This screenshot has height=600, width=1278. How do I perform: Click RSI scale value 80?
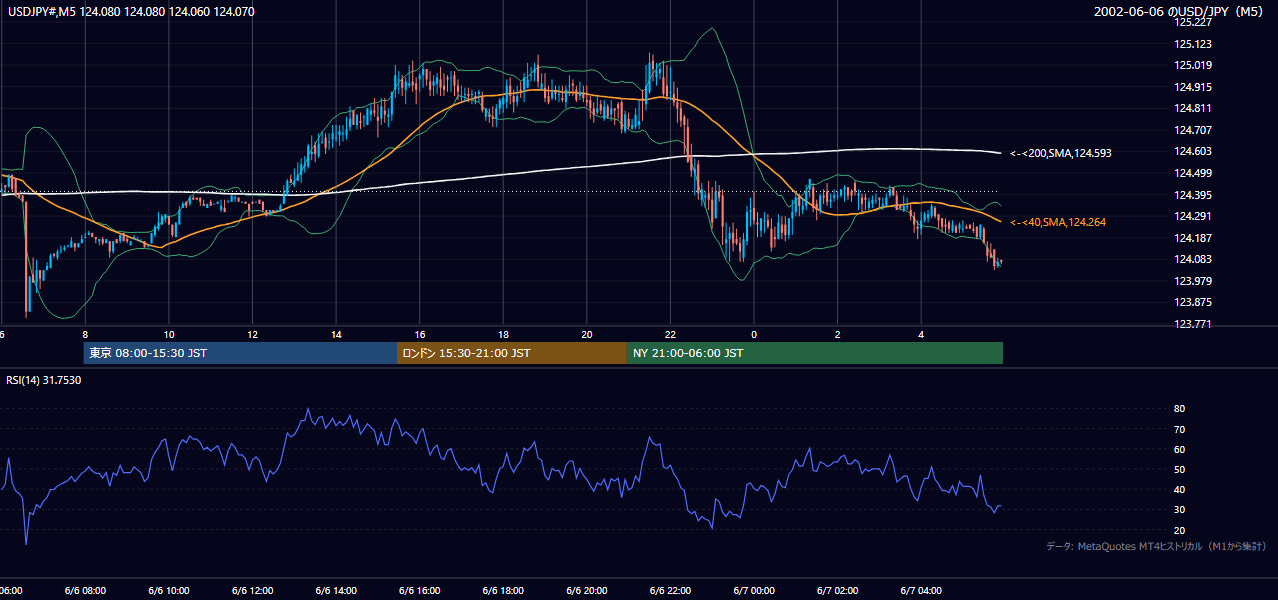(1180, 409)
